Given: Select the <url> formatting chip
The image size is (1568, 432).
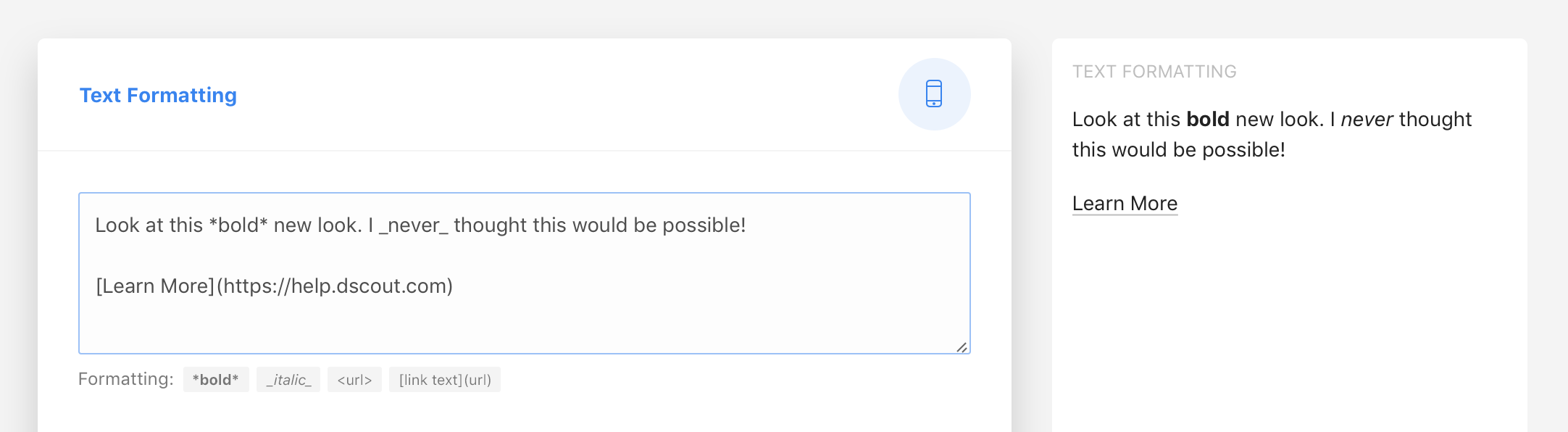Looking at the screenshot, I should point(354,380).
